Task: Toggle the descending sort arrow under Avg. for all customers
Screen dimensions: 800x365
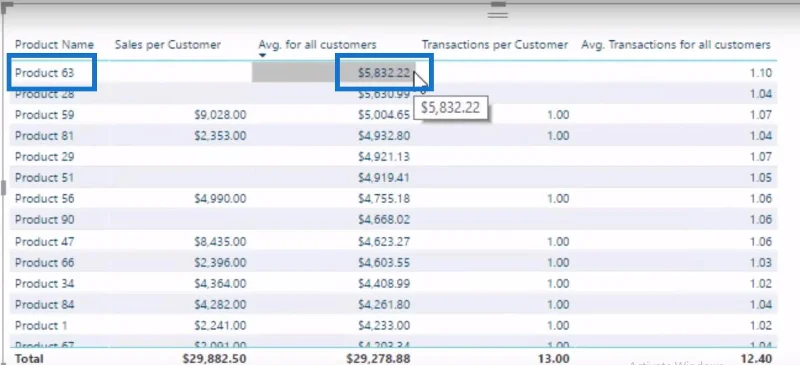Action: click(263, 55)
